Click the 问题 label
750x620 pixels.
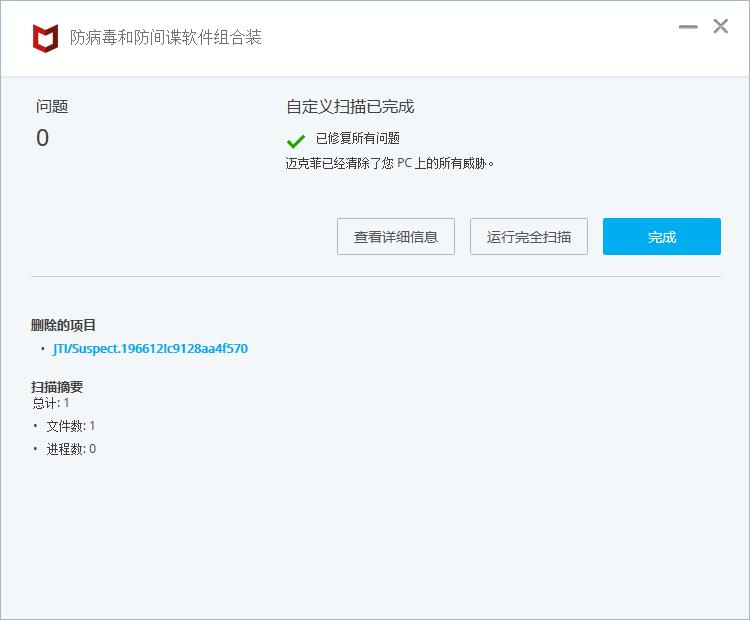(52, 106)
